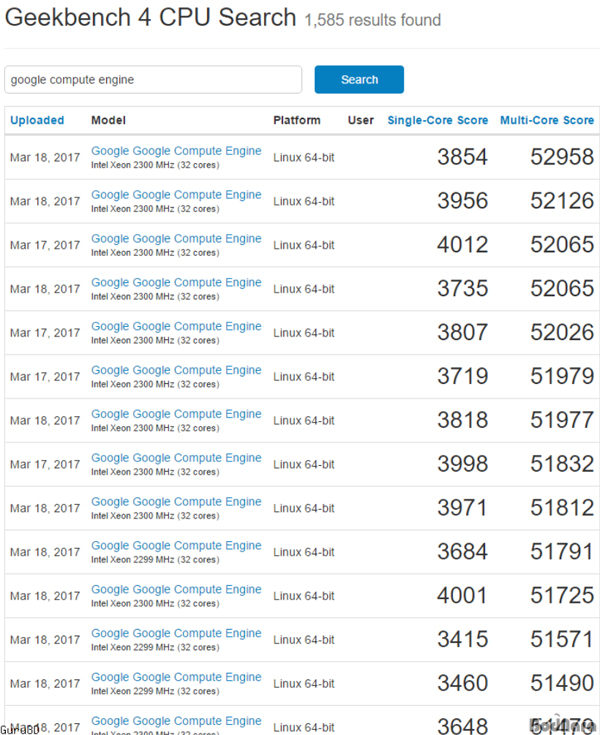Sort by Single-Core Score header
The width and height of the screenshot is (600, 735).
438,120
